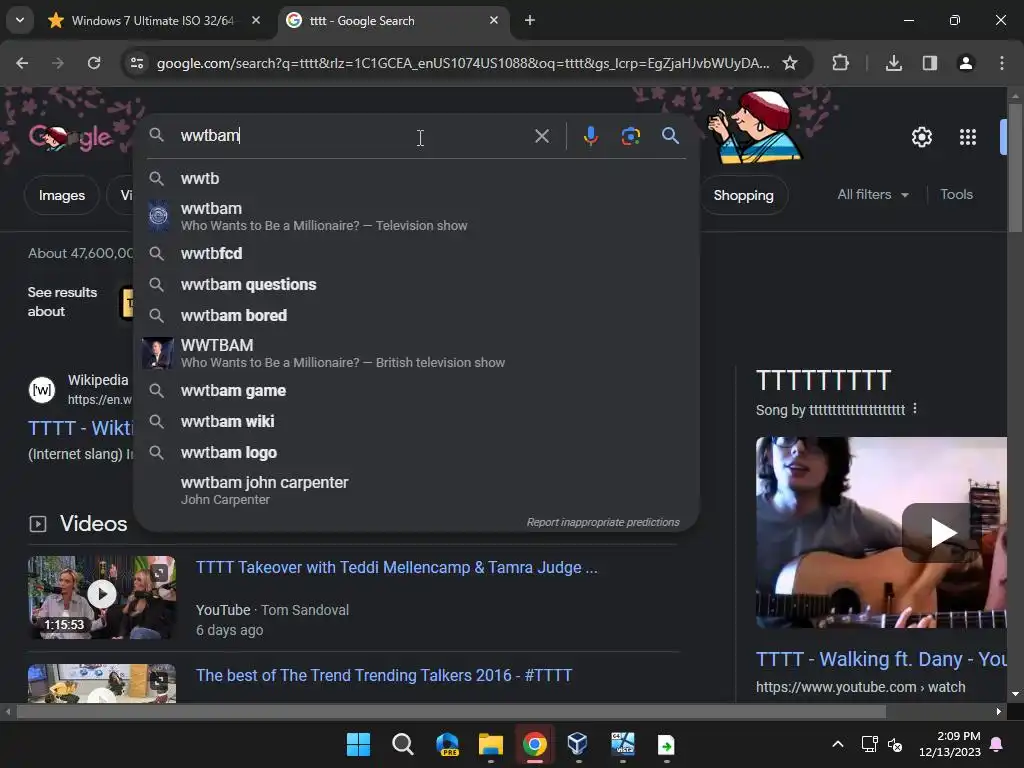Switch to Images results filter
The width and height of the screenshot is (1024, 768).
tap(61, 195)
